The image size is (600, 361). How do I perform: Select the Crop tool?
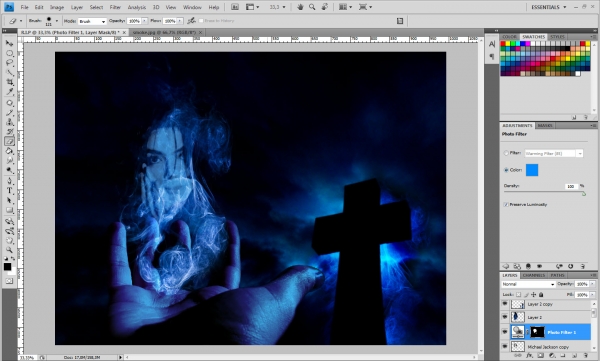pyautogui.click(x=9, y=82)
